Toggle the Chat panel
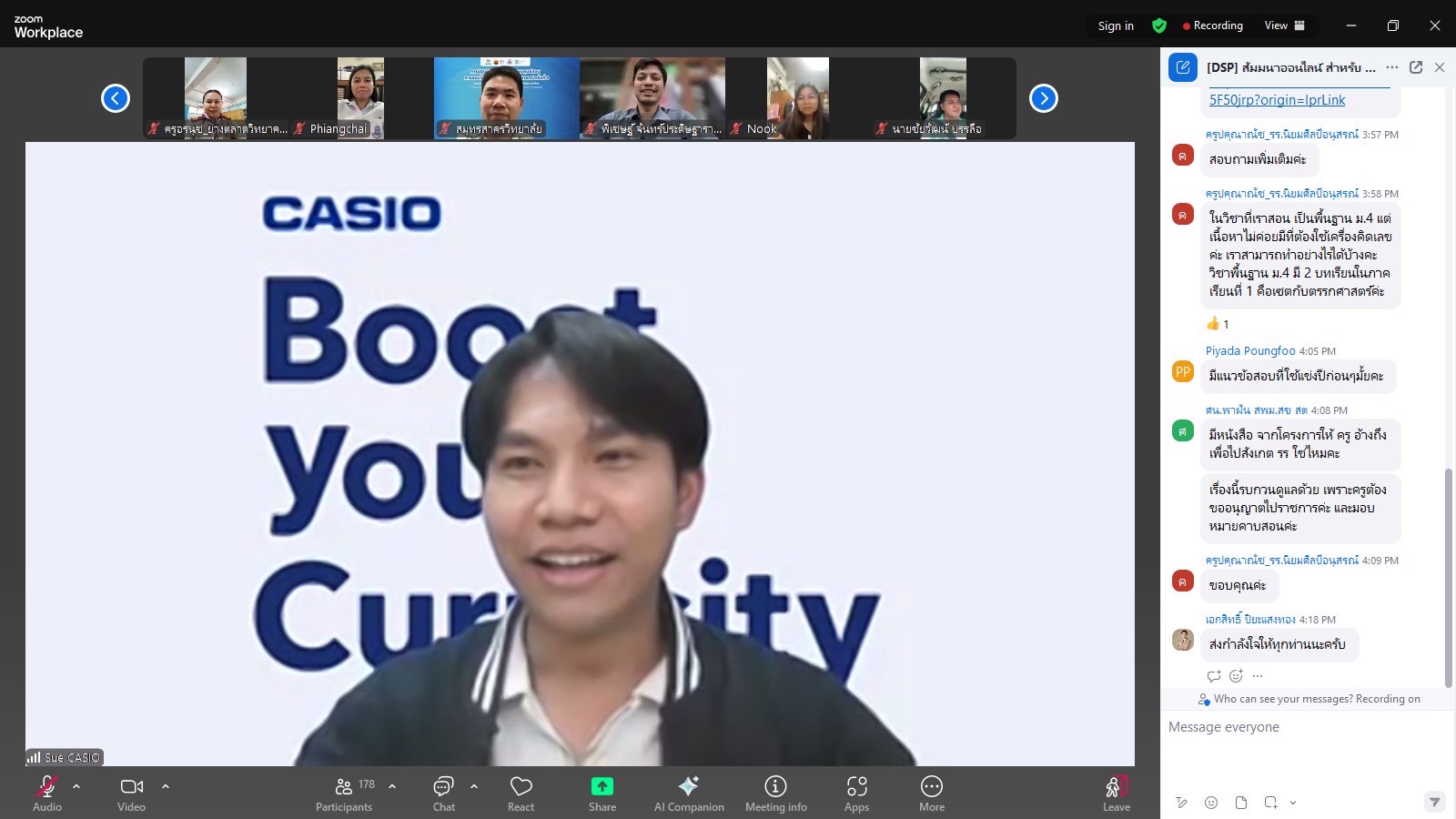 pos(443,793)
